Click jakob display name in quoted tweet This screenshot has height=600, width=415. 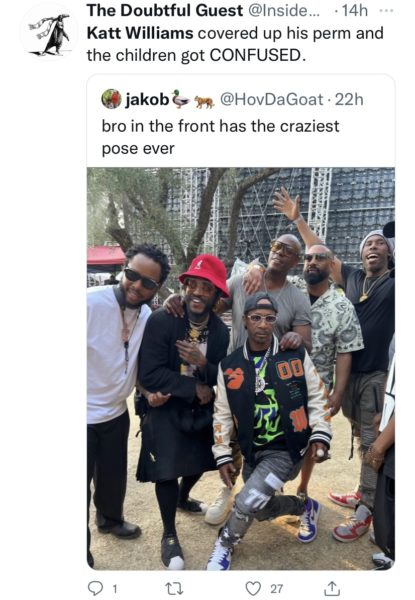click(x=147, y=99)
